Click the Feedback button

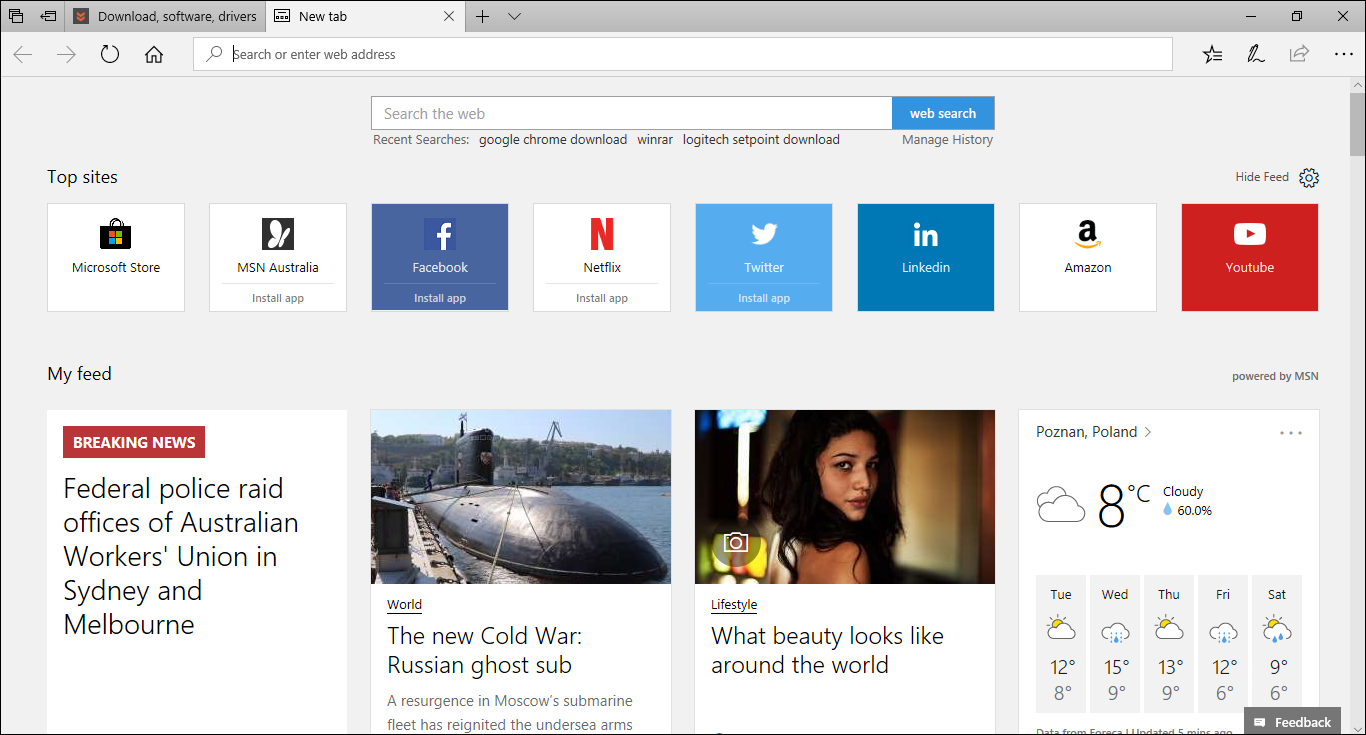coord(1292,722)
